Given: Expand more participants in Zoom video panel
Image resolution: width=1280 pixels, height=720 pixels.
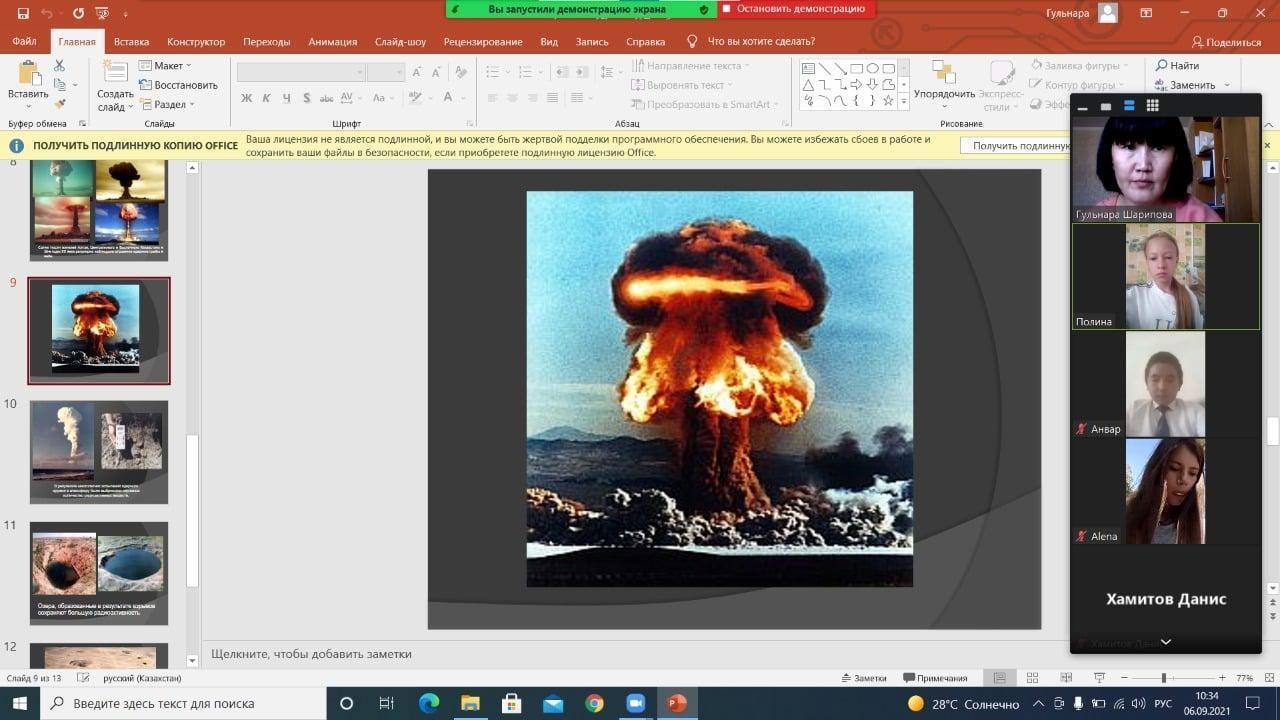Looking at the screenshot, I should coord(1165,642).
